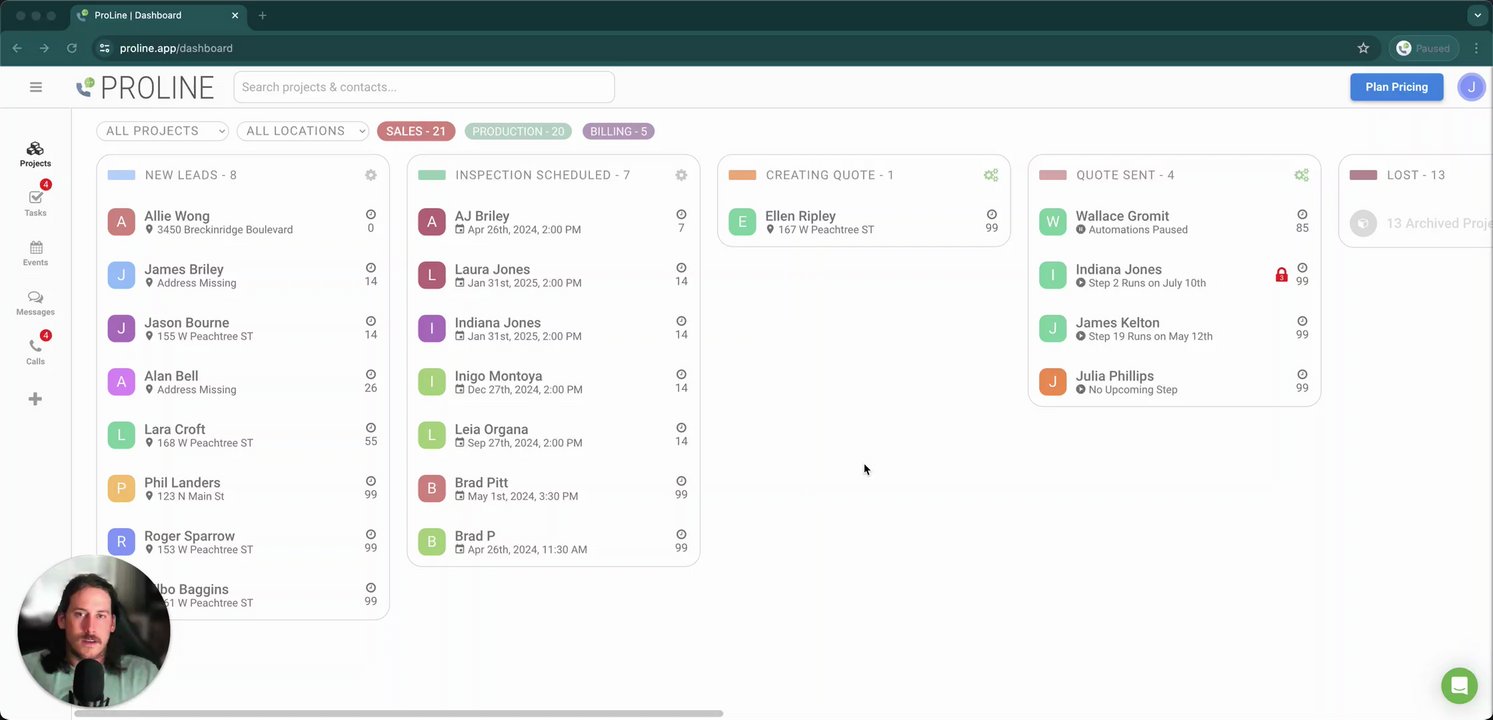This screenshot has height=720, width=1493.
Task: Switch to the ProLine Dashboard browser tab
Action: click(x=158, y=16)
